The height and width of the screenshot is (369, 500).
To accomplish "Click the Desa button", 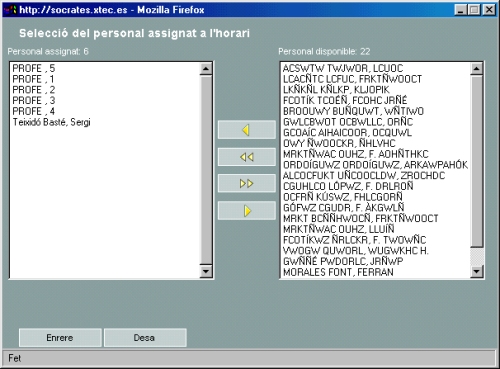I will (145, 338).
